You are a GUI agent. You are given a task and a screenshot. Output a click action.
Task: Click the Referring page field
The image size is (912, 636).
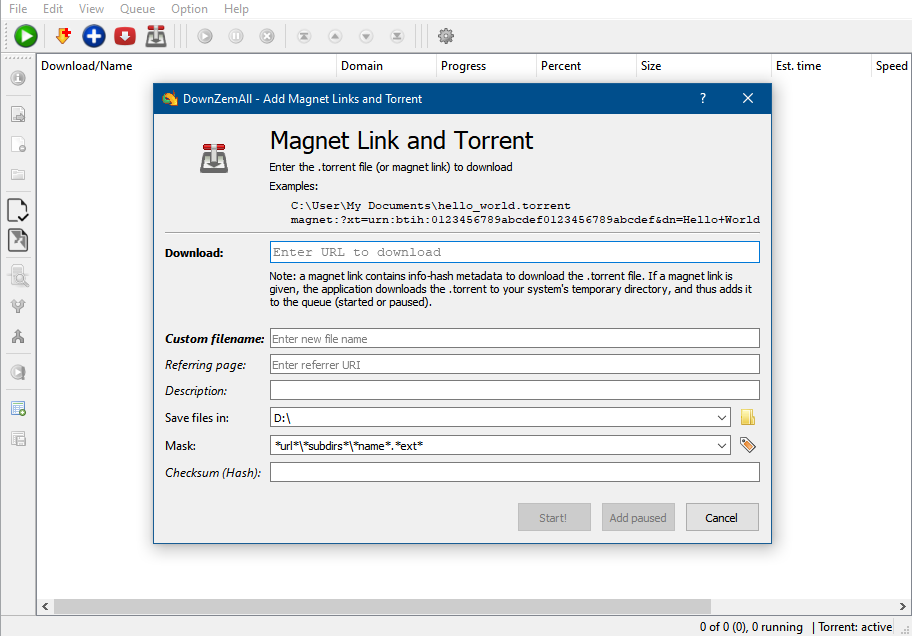click(x=515, y=364)
